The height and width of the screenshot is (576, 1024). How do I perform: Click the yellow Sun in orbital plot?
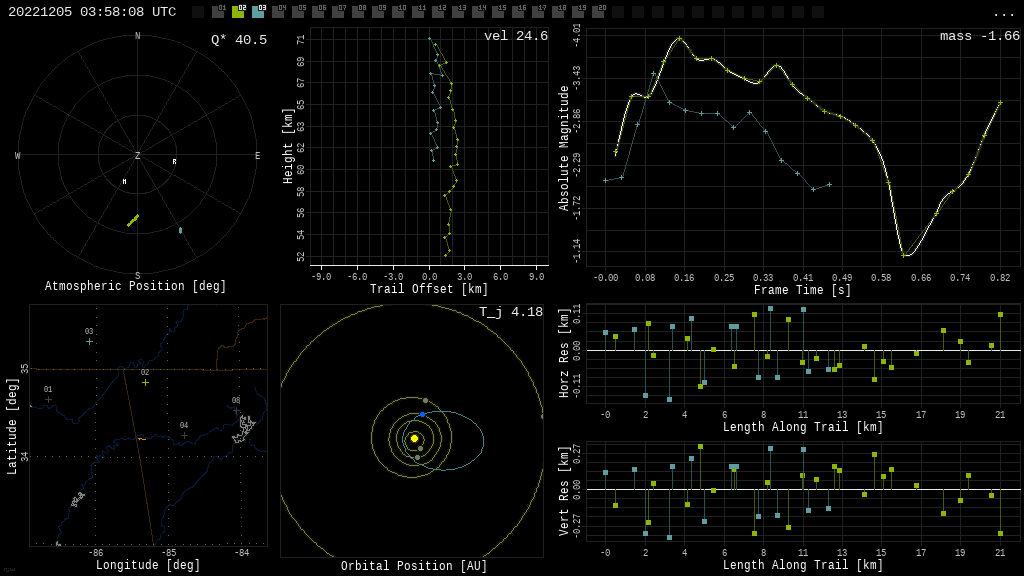(414, 438)
